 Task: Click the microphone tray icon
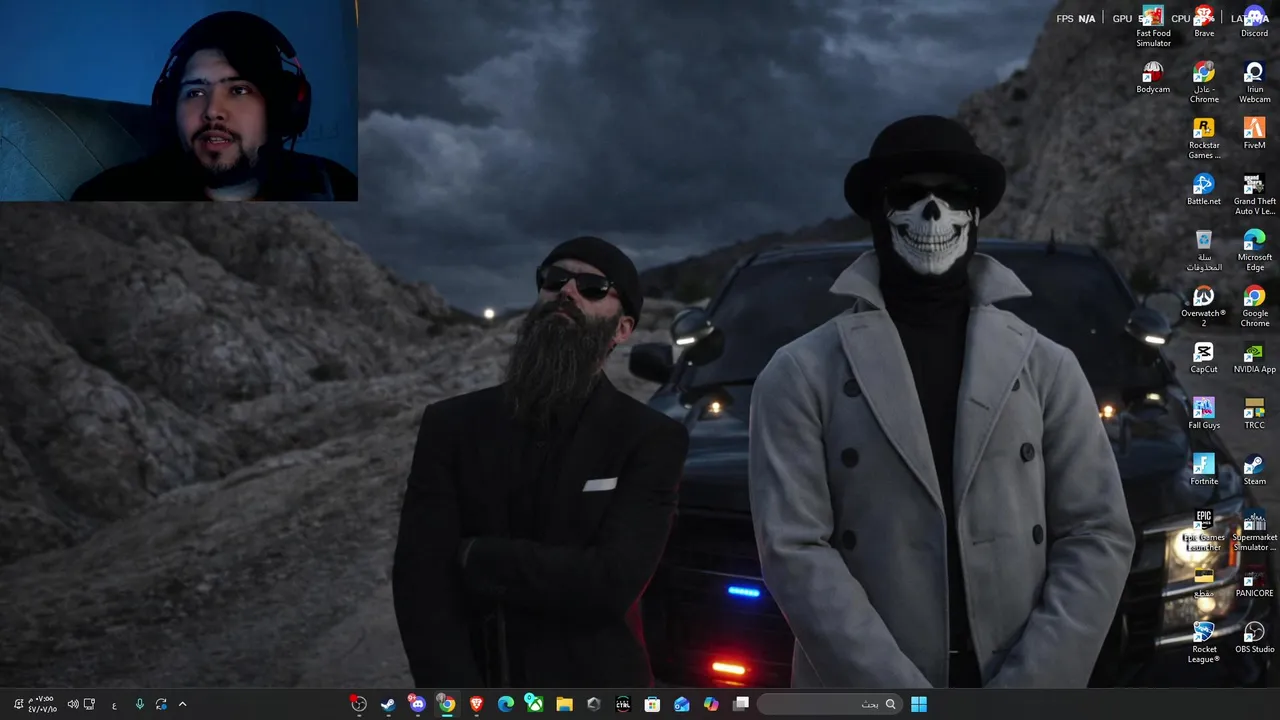tap(139, 704)
